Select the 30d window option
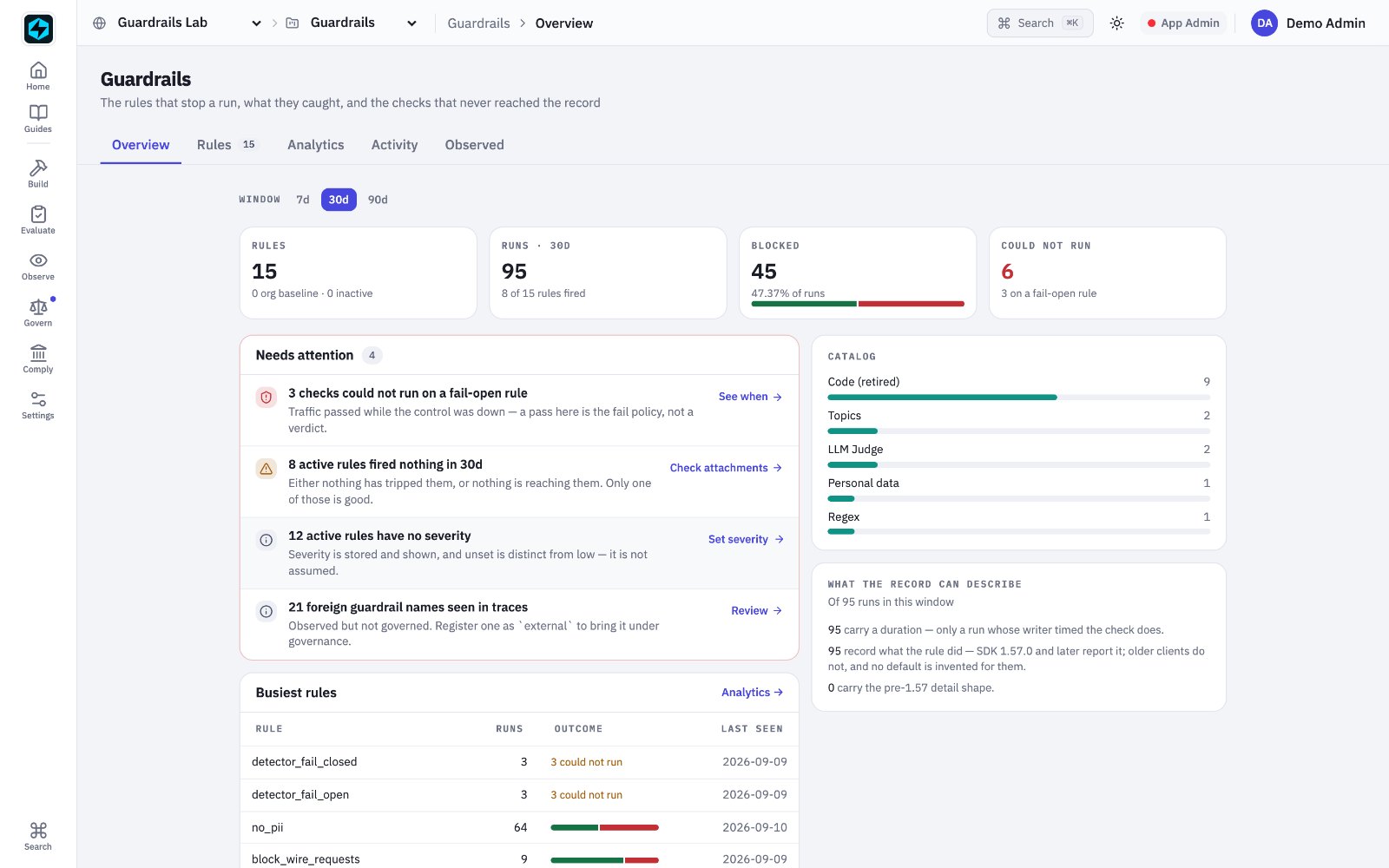This screenshot has width=1389, height=868. tap(339, 200)
